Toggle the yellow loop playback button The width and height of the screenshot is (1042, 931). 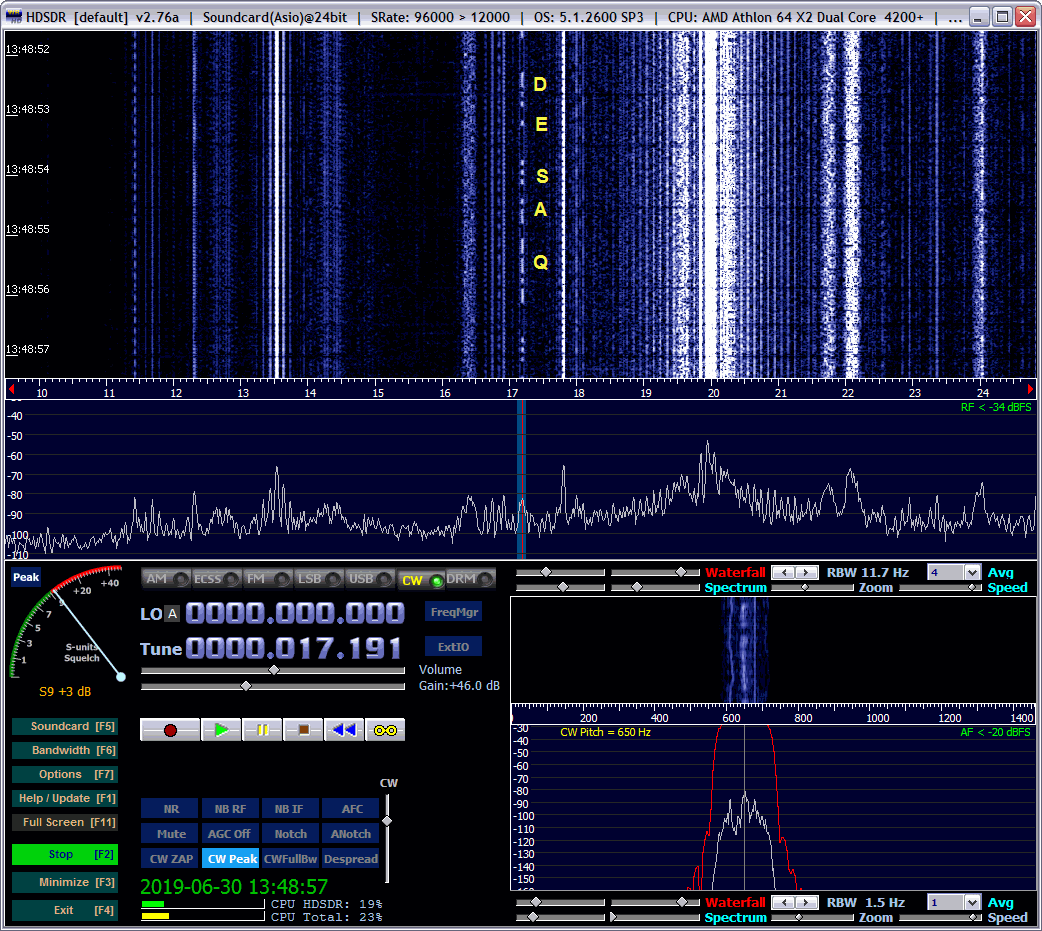385,730
